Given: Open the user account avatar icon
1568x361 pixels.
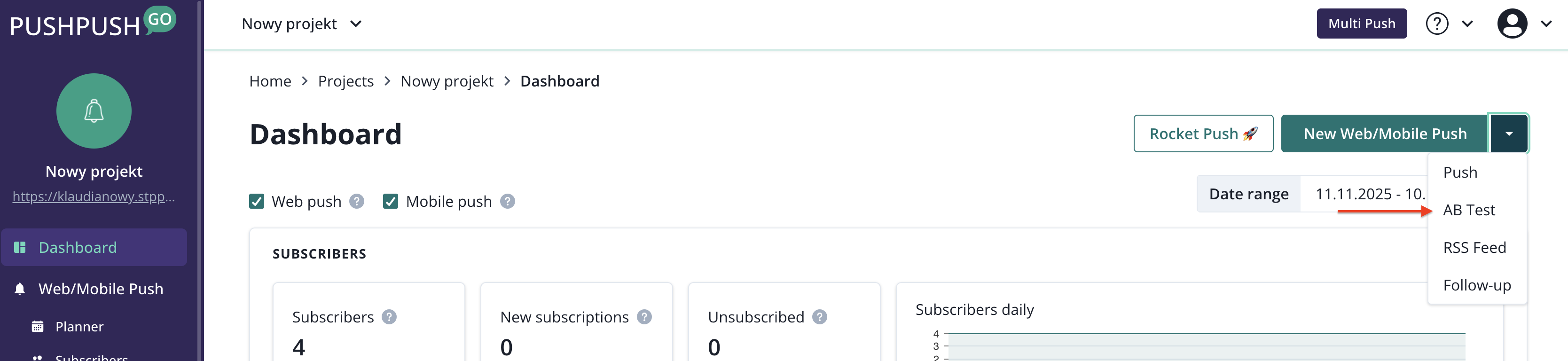Looking at the screenshot, I should (x=1512, y=24).
